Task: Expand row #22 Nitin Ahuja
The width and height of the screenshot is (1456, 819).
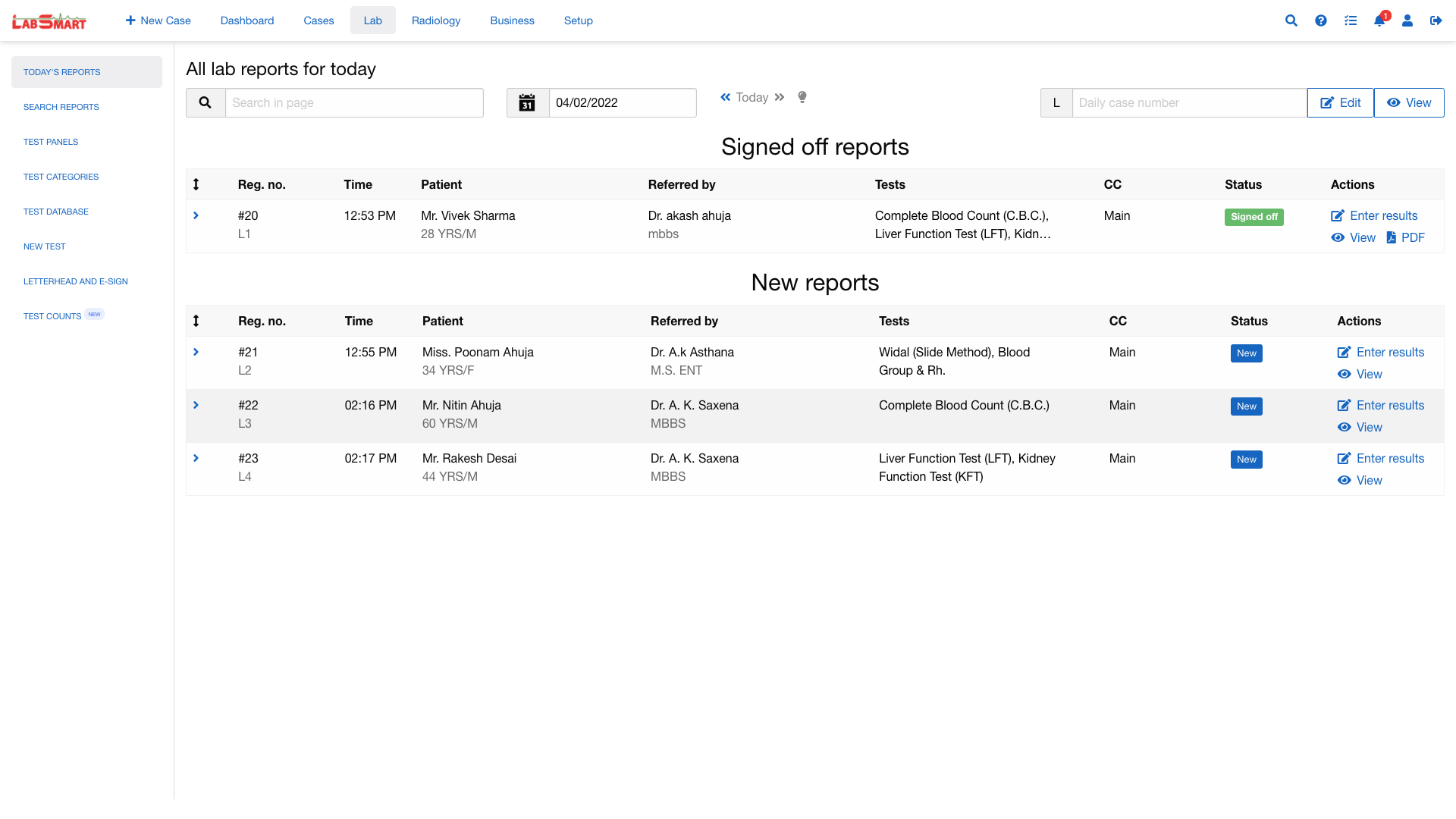Action: (196, 405)
